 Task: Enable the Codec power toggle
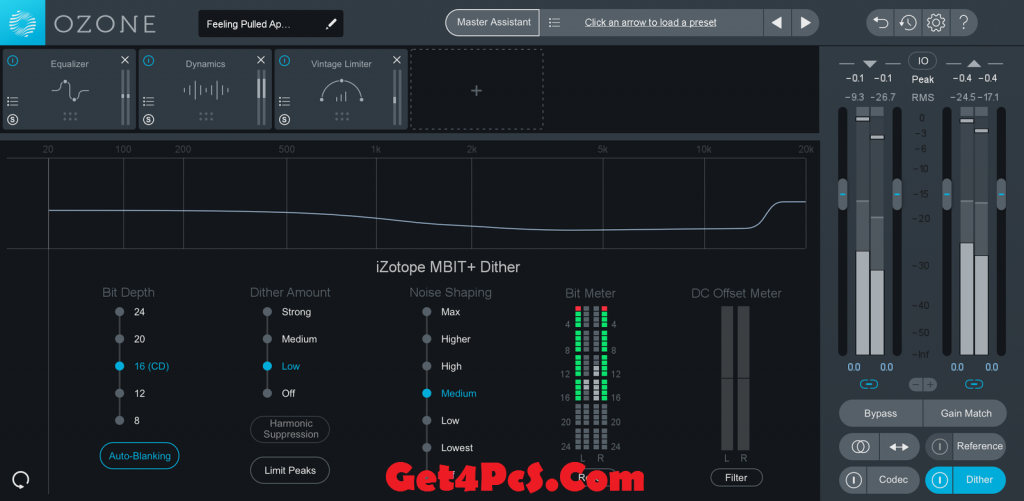pyautogui.click(x=853, y=479)
